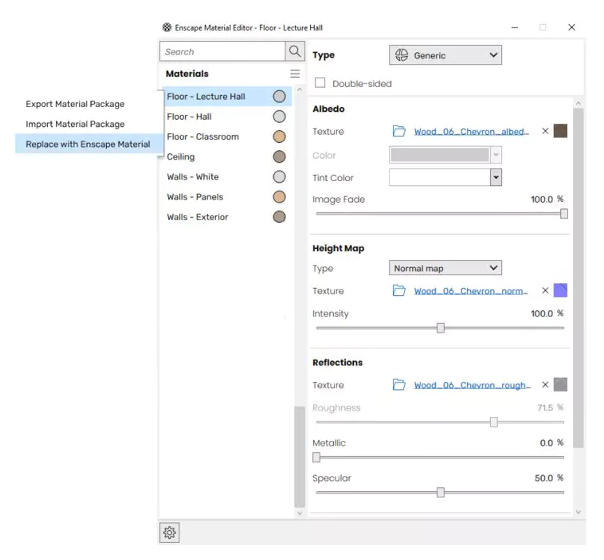The image size is (604, 560).
Task: Open folder icon for Albedo texture
Action: point(399,131)
